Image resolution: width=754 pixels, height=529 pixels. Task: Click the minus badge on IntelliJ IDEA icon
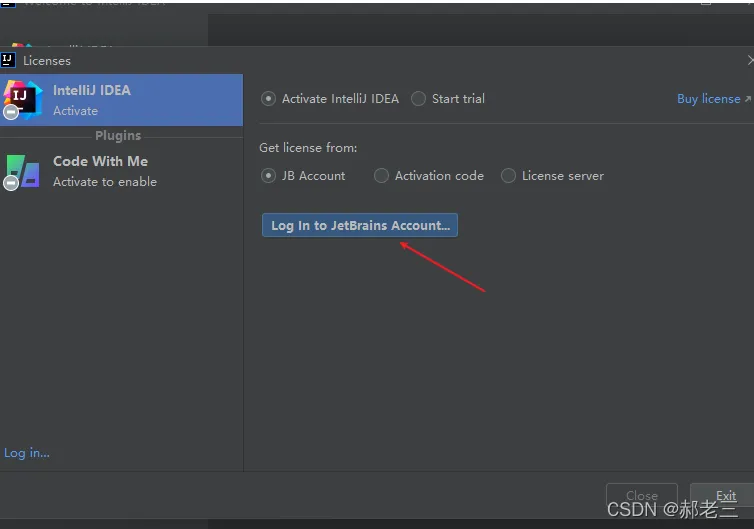point(10,112)
